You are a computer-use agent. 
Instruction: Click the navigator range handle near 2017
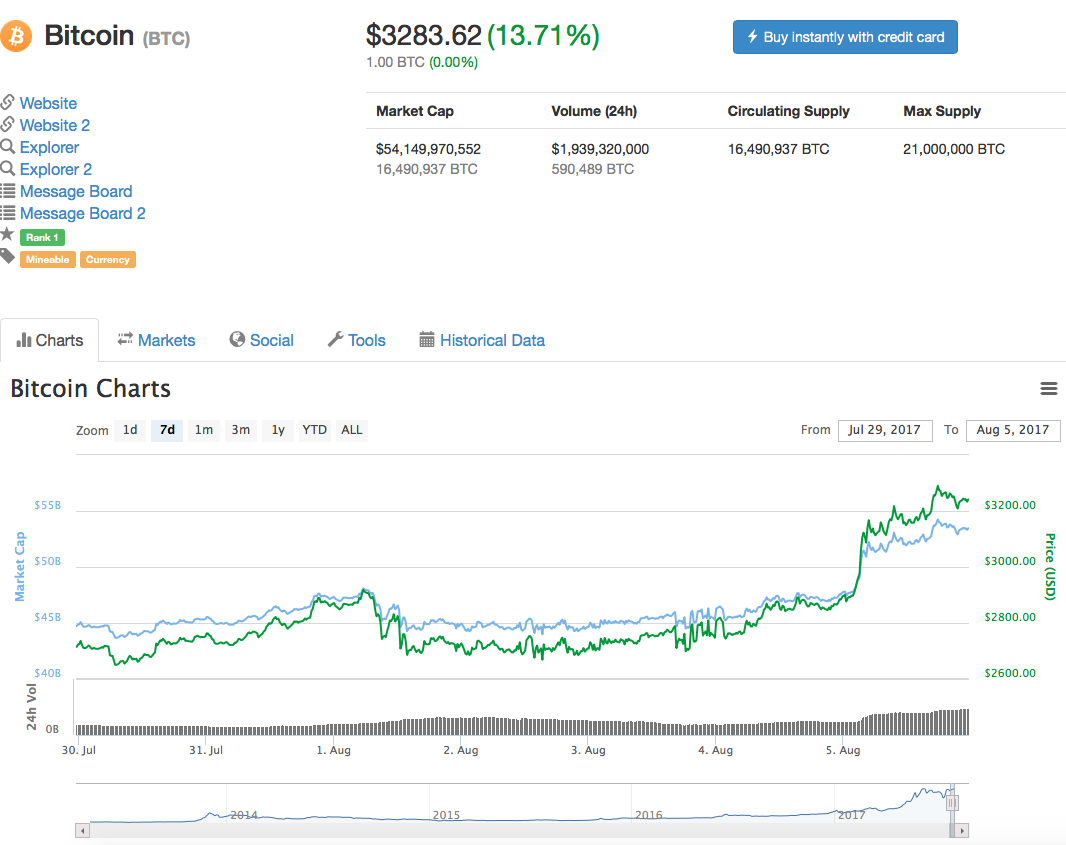[952, 802]
